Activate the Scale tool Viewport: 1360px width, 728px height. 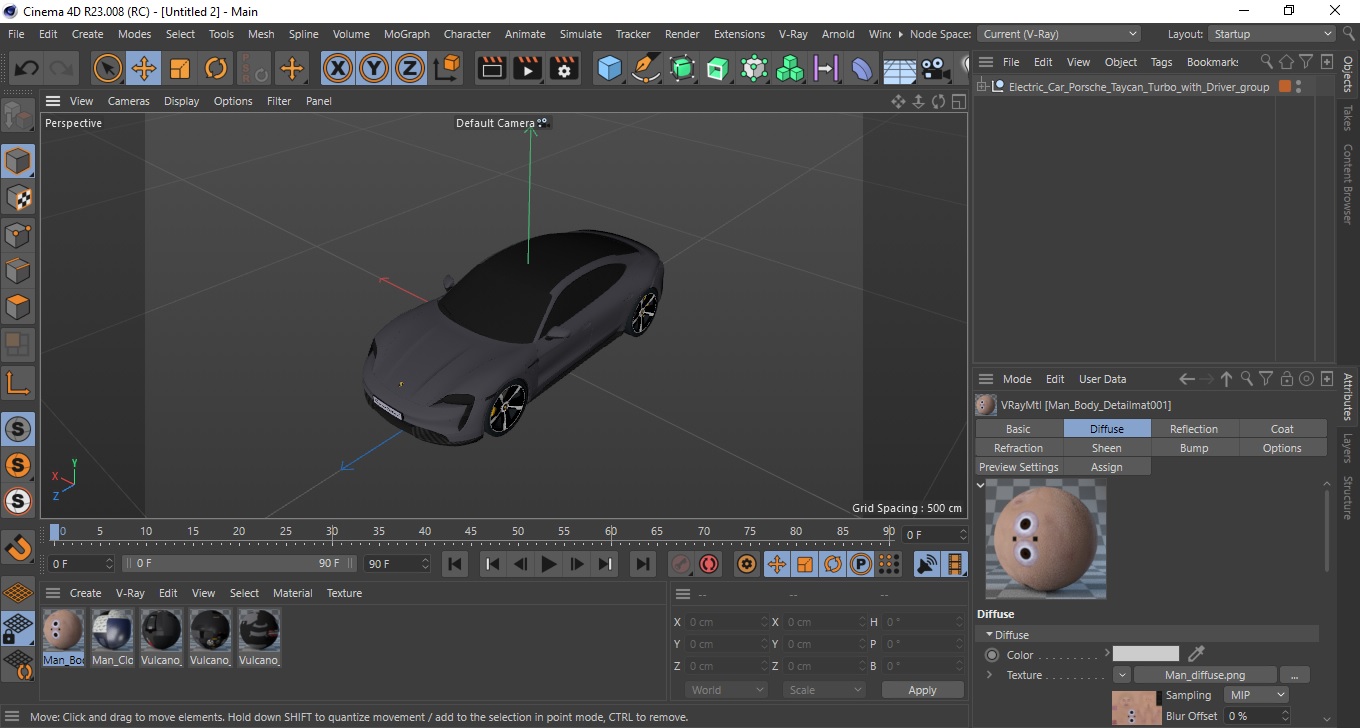point(180,68)
